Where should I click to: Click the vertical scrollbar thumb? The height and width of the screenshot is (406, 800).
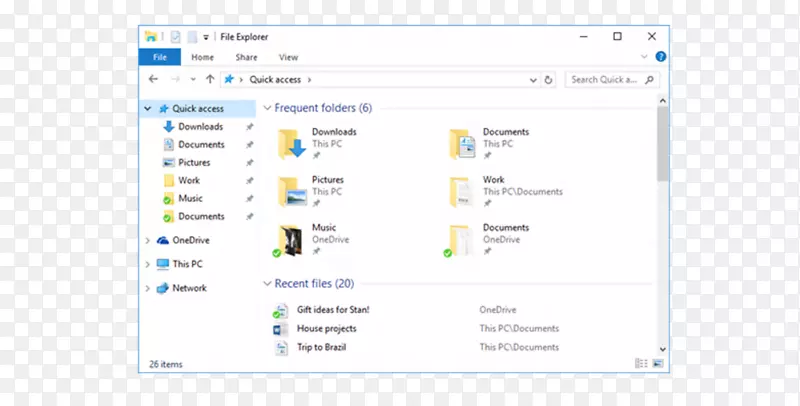(x=663, y=144)
